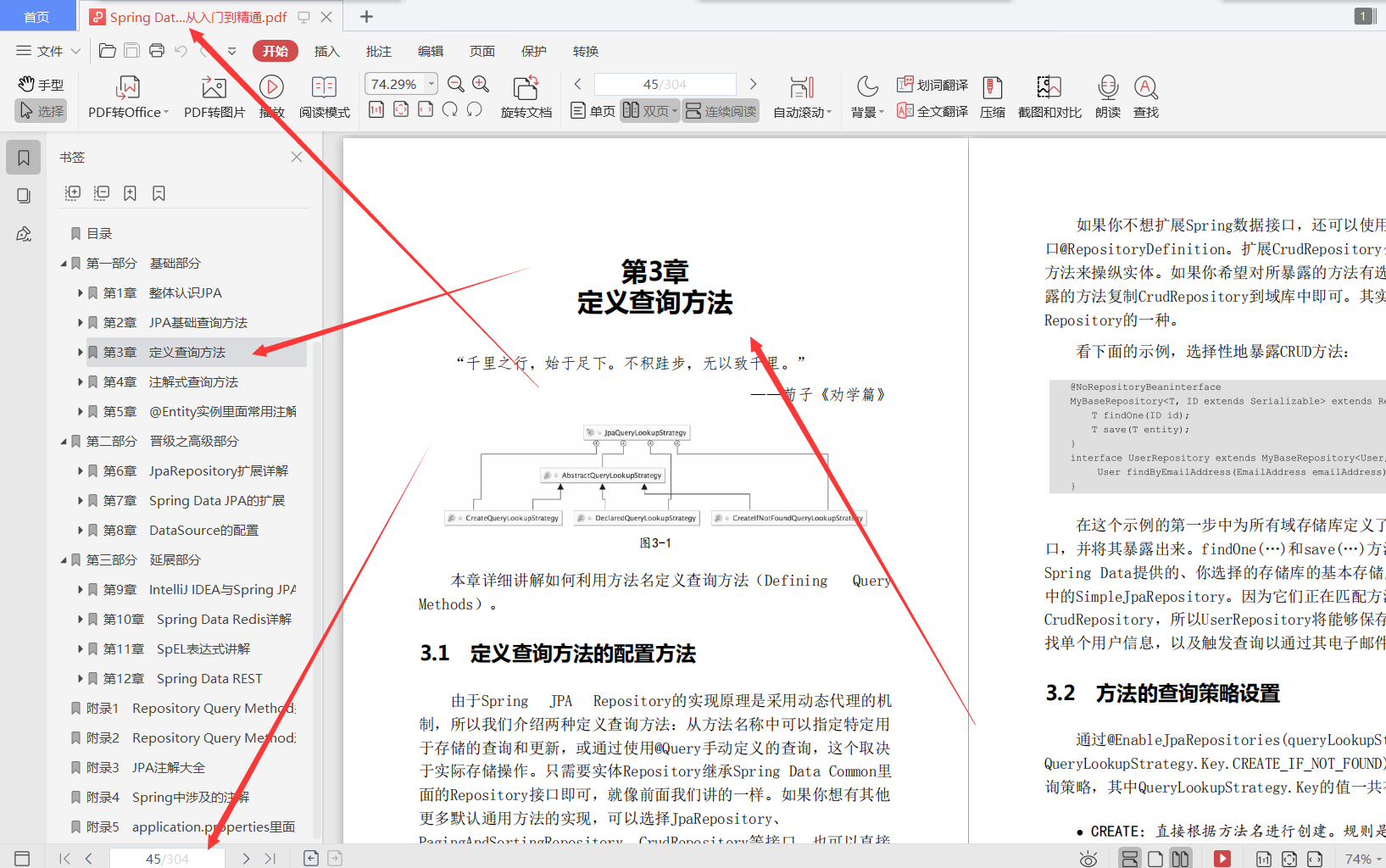Image resolution: width=1386 pixels, height=868 pixels.
Task: Switch to 插入 ribbon tab
Action: tap(327, 51)
